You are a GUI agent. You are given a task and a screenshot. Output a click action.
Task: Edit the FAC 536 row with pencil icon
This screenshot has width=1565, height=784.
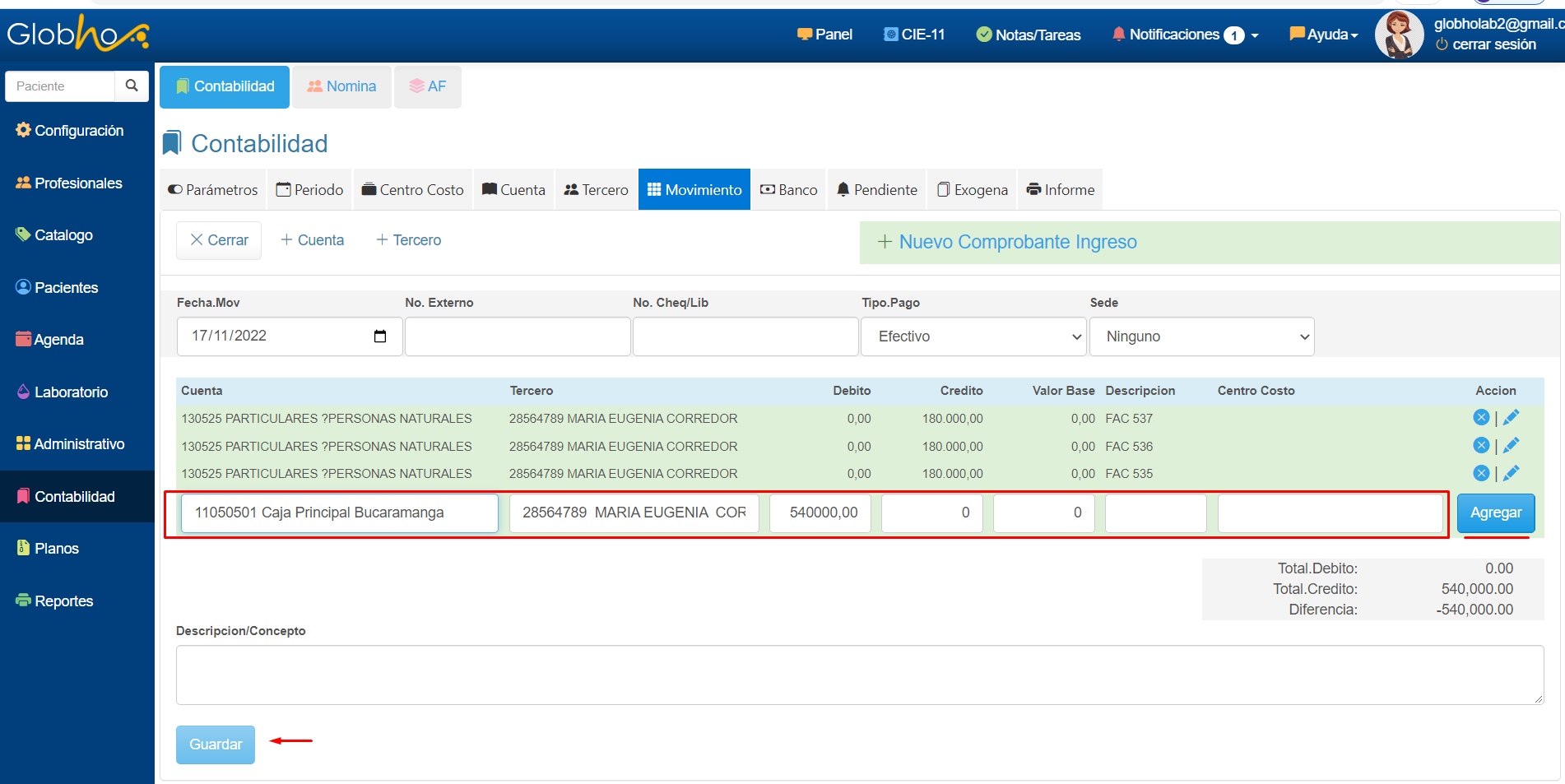pyautogui.click(x=1511, y=446)
